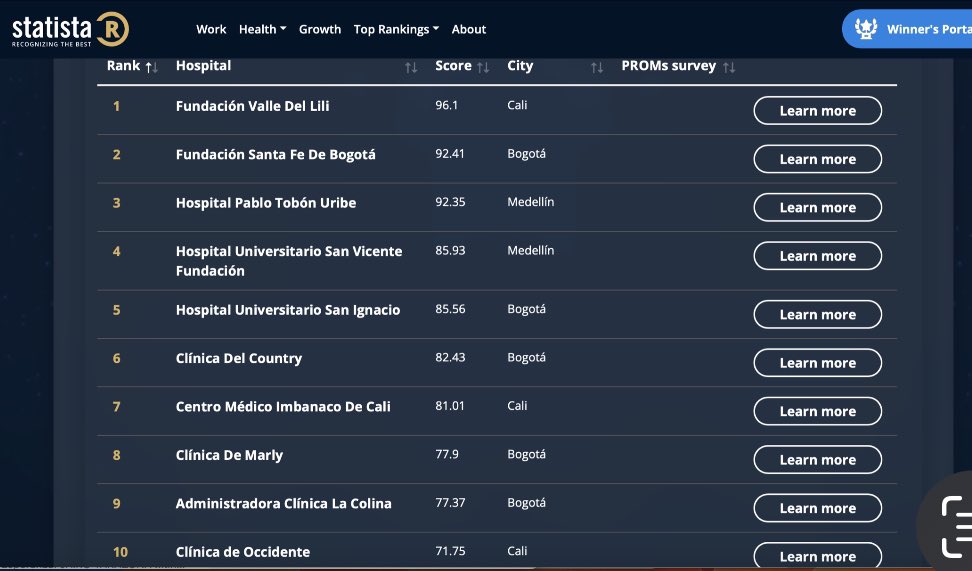Click the Rank column header
The width and height of the screenshot is (972, 571).
(123, 66)
